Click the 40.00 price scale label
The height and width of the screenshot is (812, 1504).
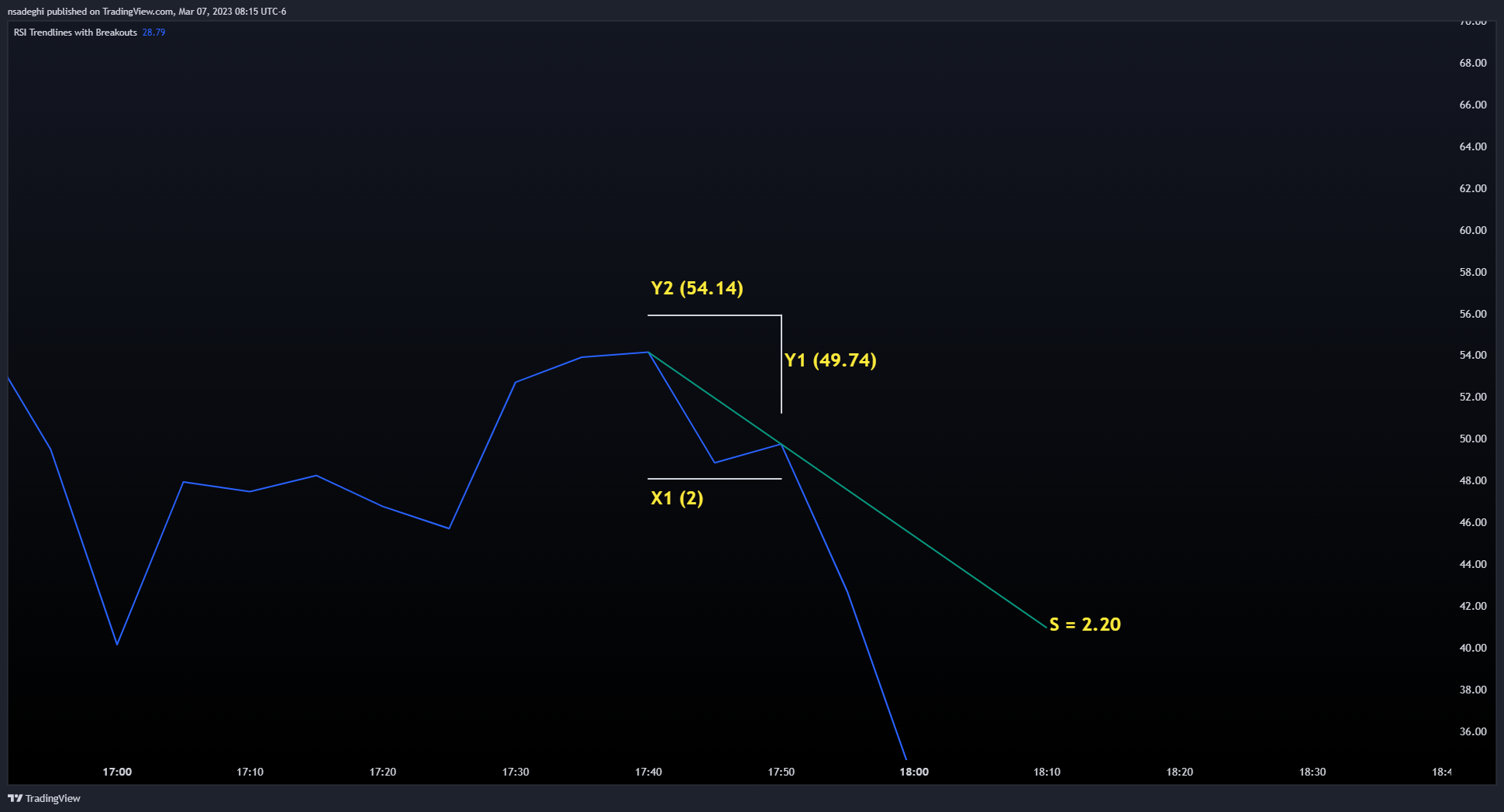tap(1473, 648)
